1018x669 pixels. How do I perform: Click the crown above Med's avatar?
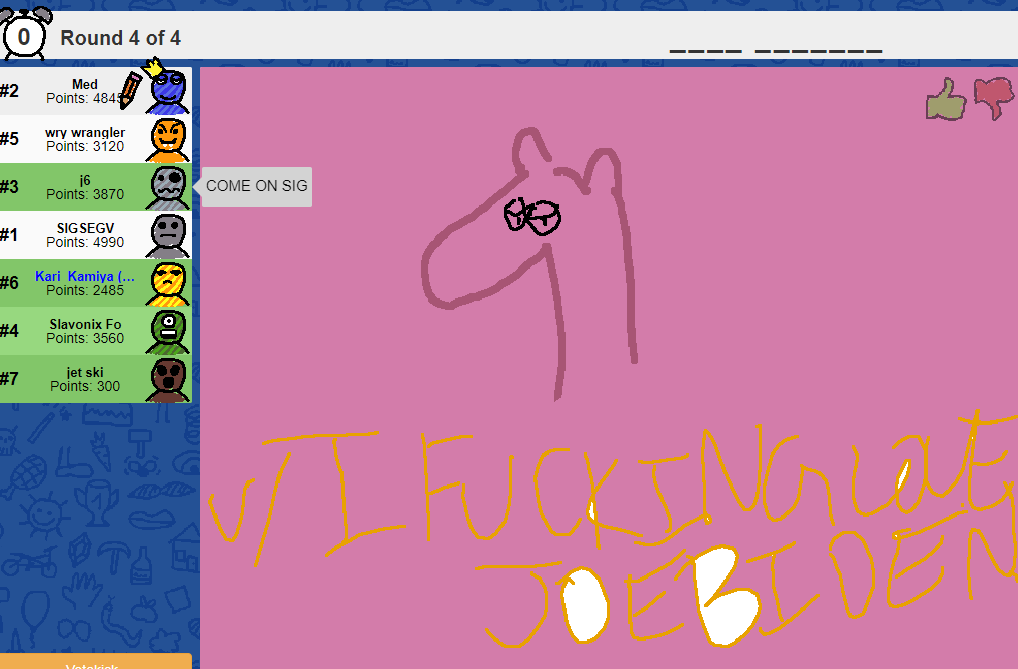tap(154, 66)
